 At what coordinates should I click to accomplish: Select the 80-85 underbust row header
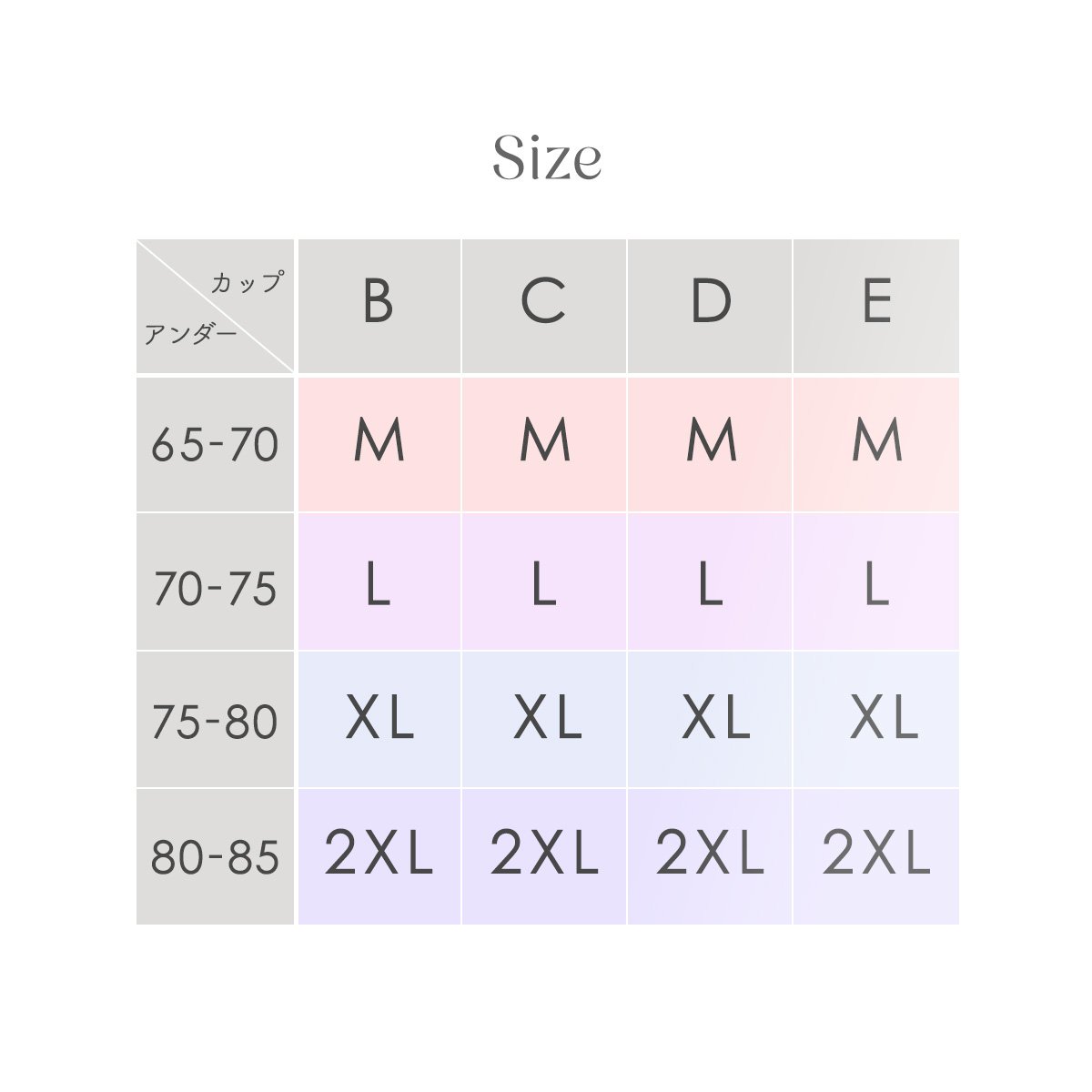tap(215, 857)
